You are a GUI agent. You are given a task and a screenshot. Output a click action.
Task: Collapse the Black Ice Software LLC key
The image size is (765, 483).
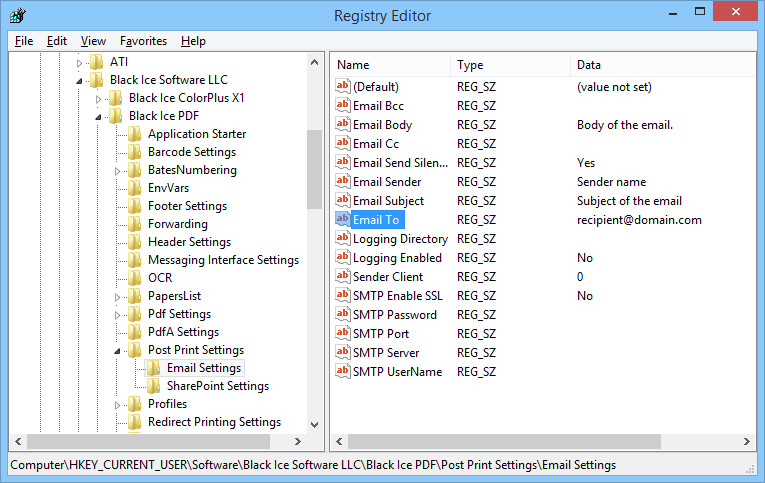point(79,81)
